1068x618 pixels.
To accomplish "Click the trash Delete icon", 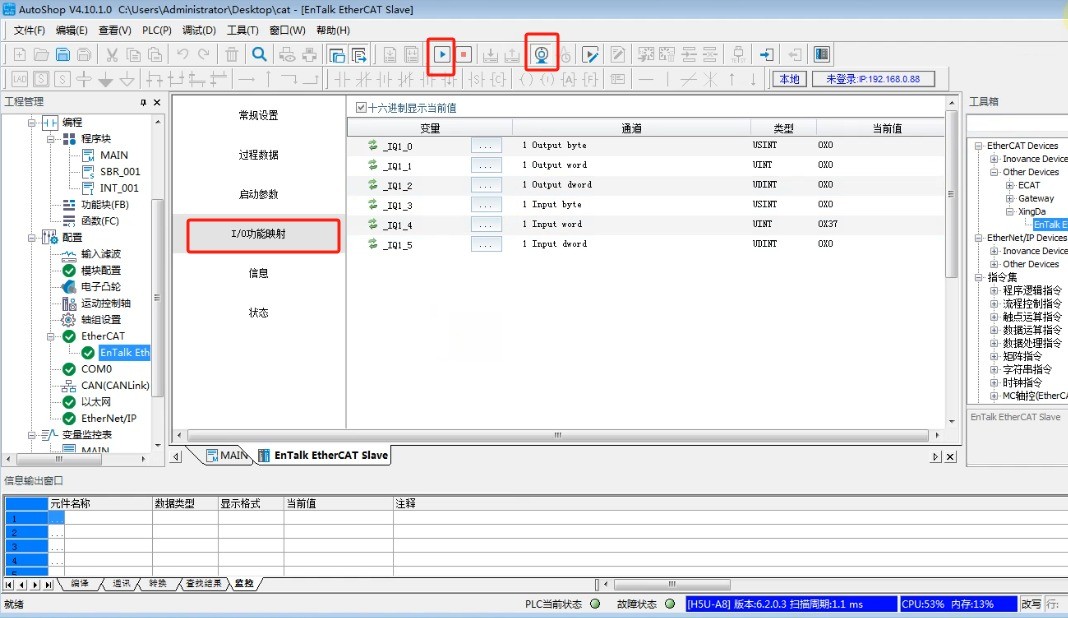I will click(232, 55).
